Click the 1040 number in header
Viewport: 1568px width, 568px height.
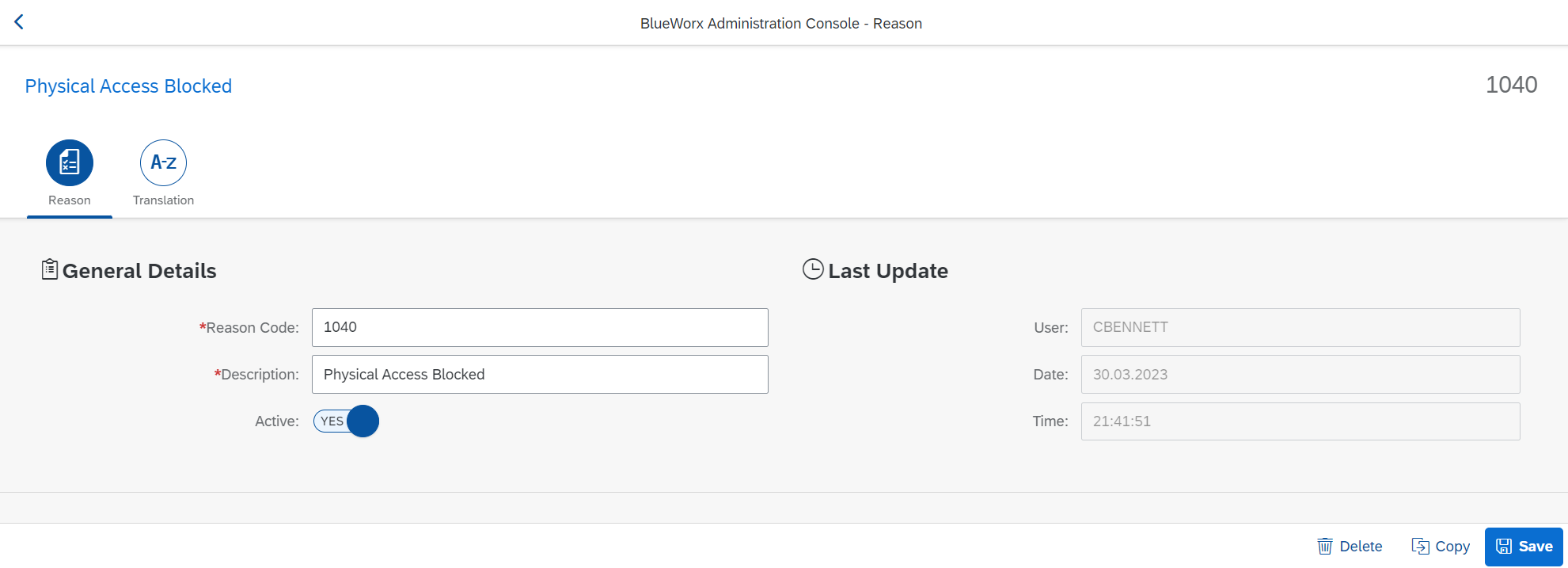pyautogui.click(x=1511, y=85)
